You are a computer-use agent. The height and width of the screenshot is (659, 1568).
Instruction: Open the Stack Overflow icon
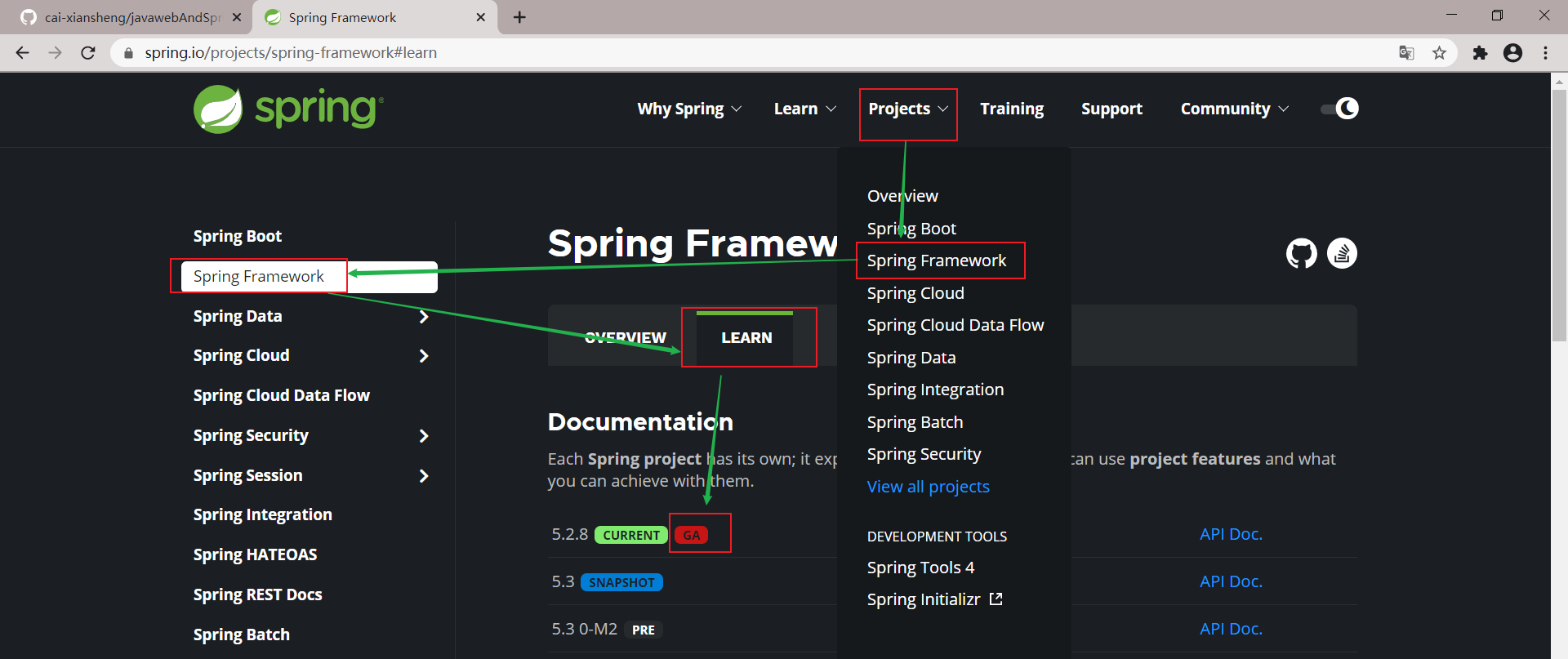tap(1342, 253)
